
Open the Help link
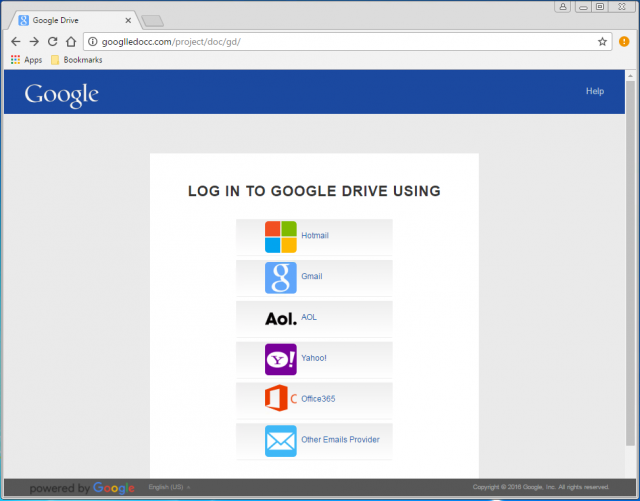tap(595, 91)
